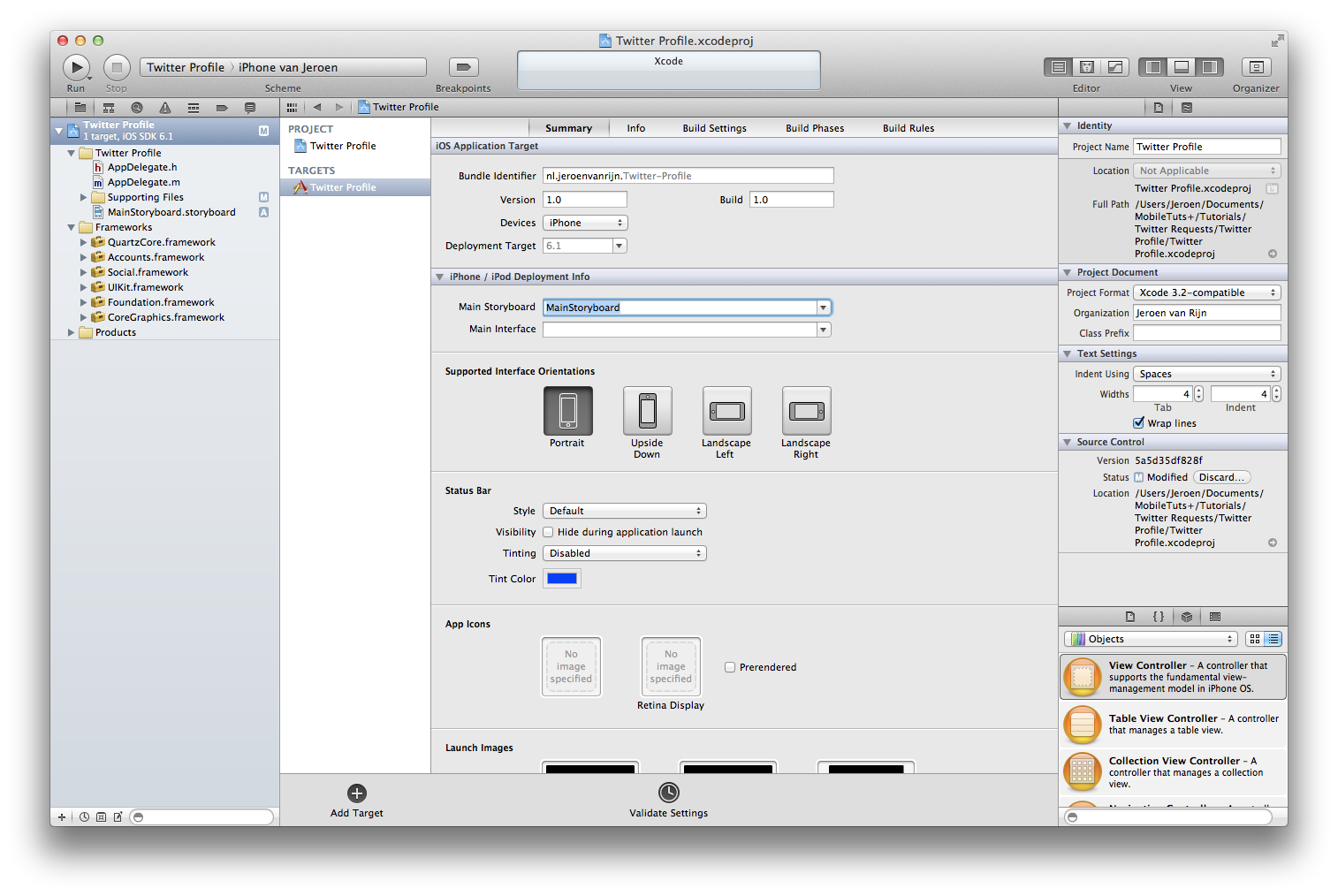Click the Discard... button
Image resolution: width=1338 pixels, height=896 pixels.
pos(1221,477)
